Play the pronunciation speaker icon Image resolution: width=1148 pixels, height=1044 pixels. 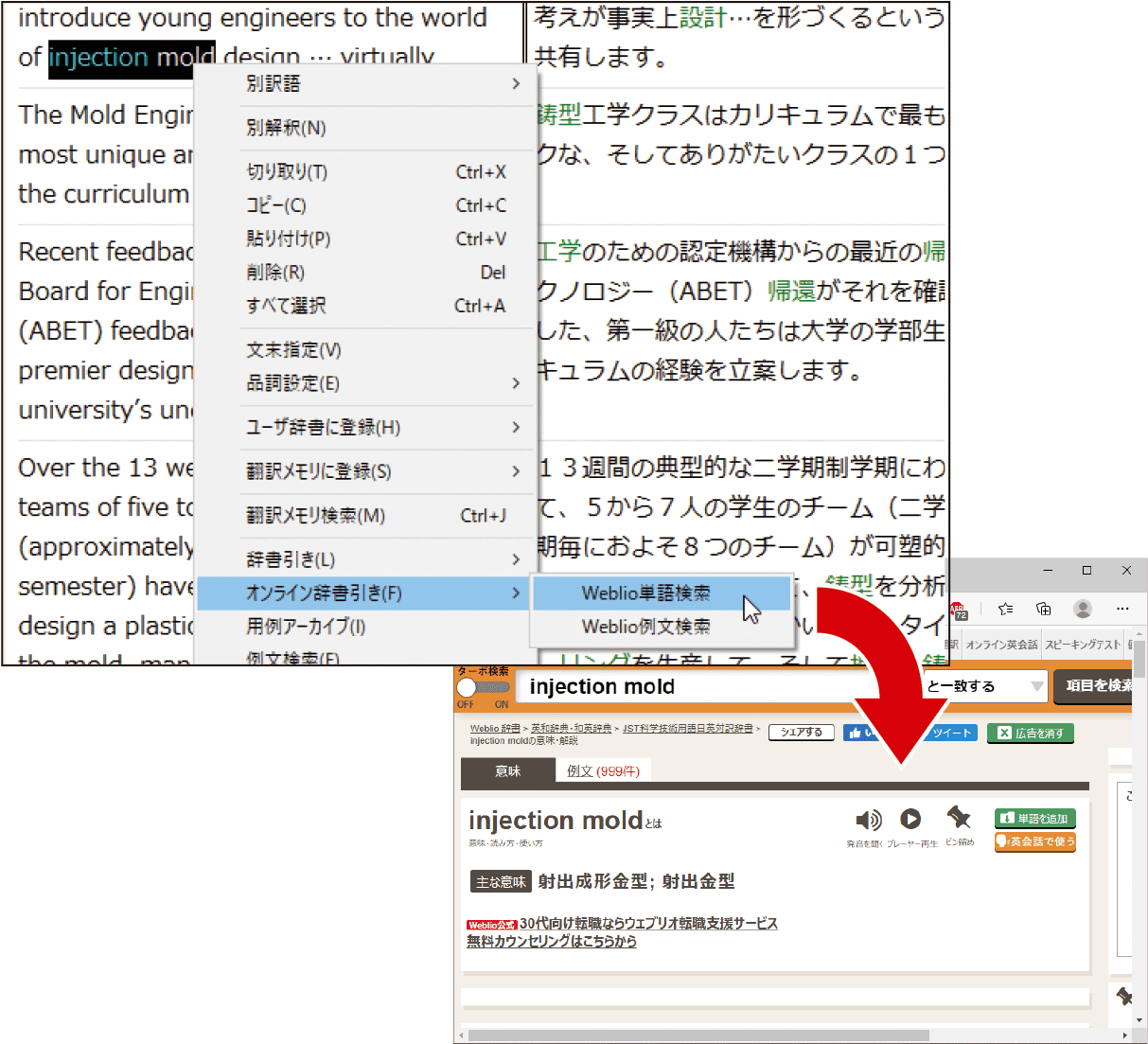click(868, 820)
